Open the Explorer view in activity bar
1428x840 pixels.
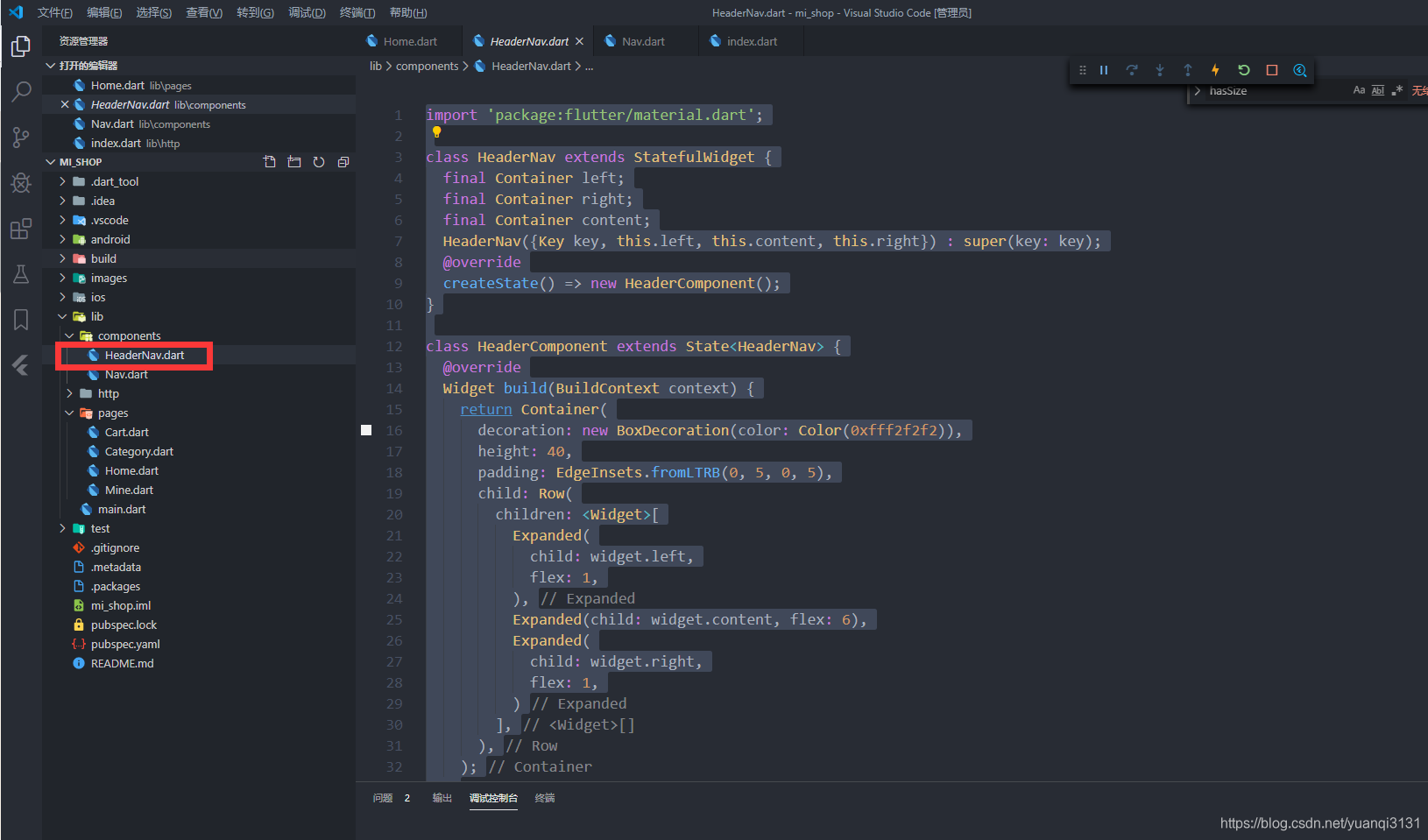coord(21,46)
